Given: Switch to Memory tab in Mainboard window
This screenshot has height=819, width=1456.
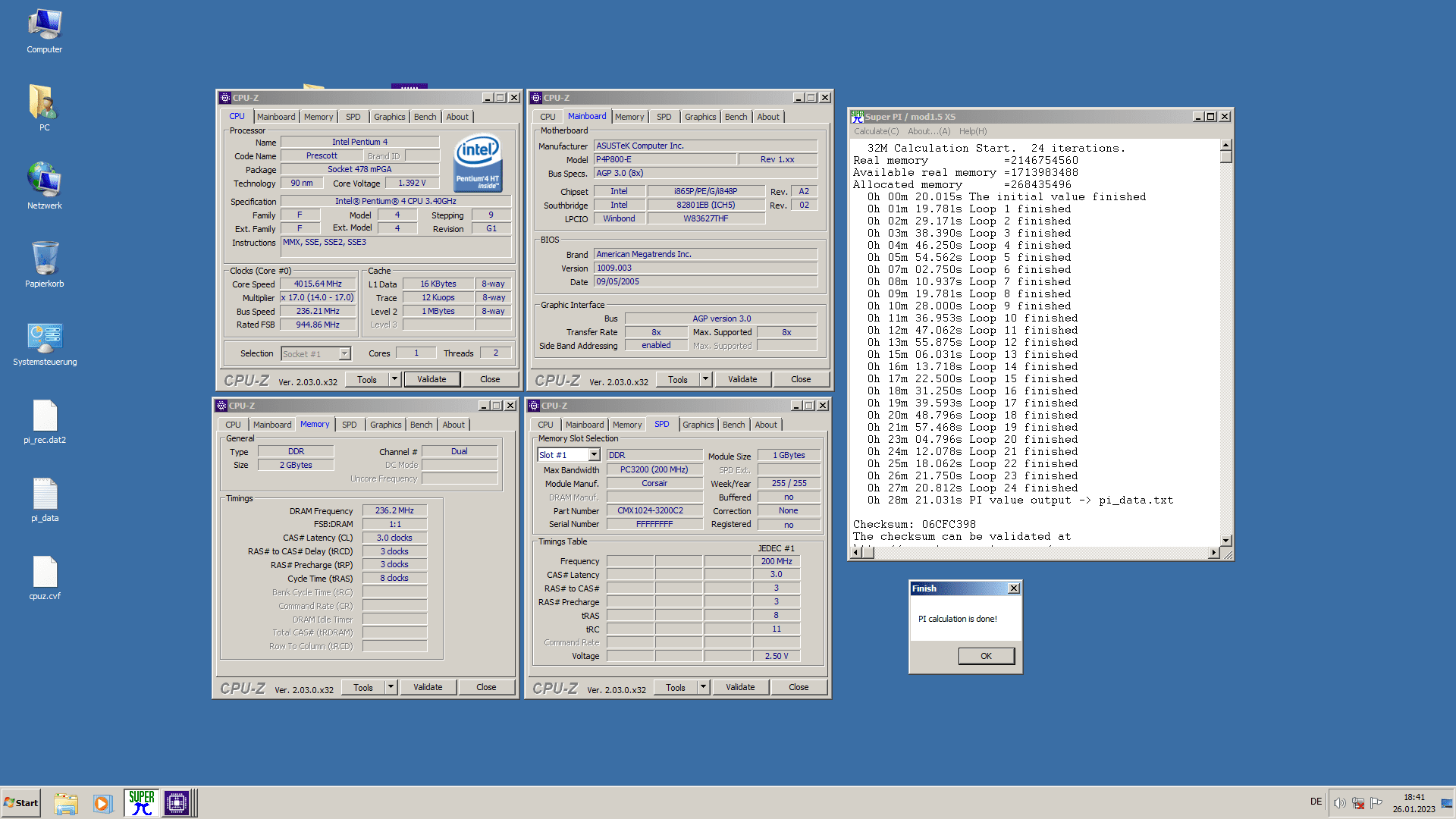Looking at the screenshot, I should tap(629, 117).
